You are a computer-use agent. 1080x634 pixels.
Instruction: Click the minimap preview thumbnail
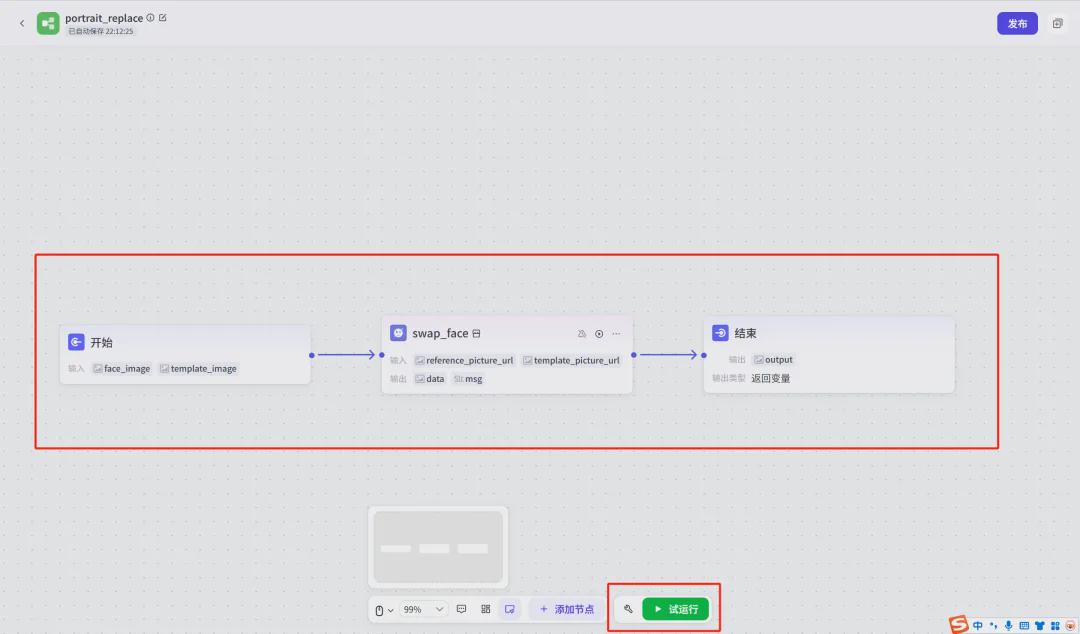coord(438,547)
